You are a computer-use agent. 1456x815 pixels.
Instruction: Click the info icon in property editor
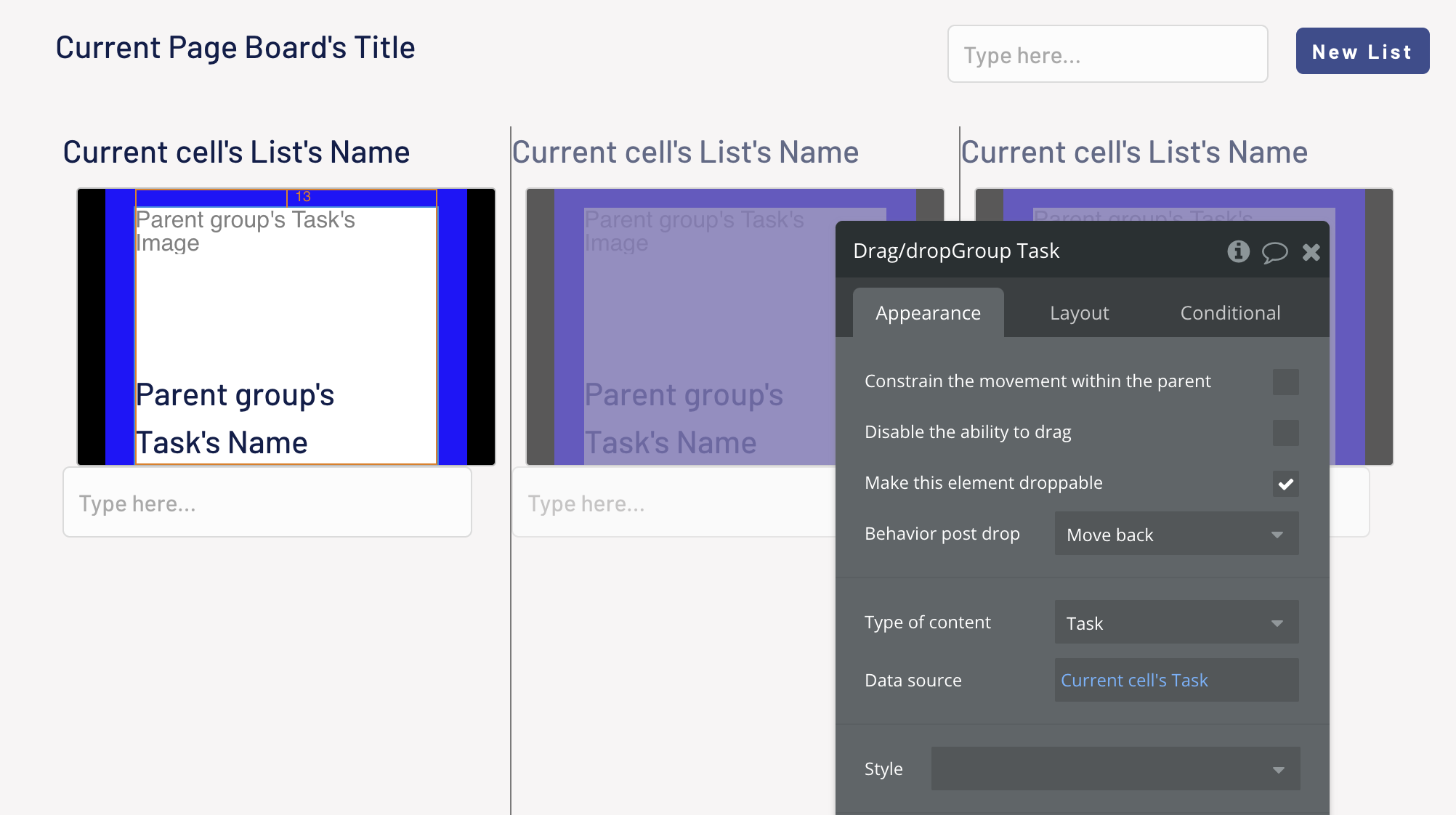click(1238, 251)
